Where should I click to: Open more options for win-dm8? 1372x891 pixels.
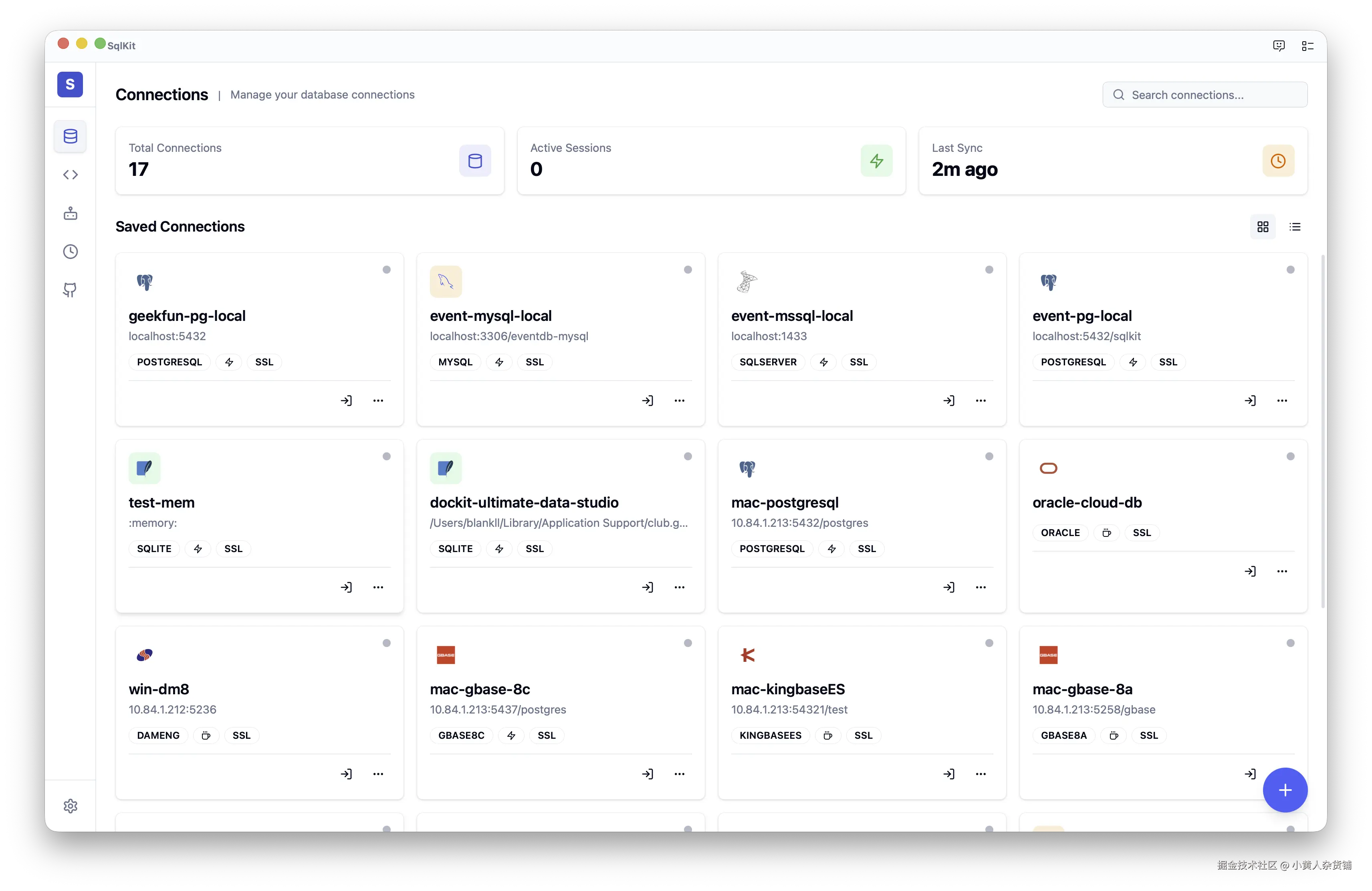(378, 774)
